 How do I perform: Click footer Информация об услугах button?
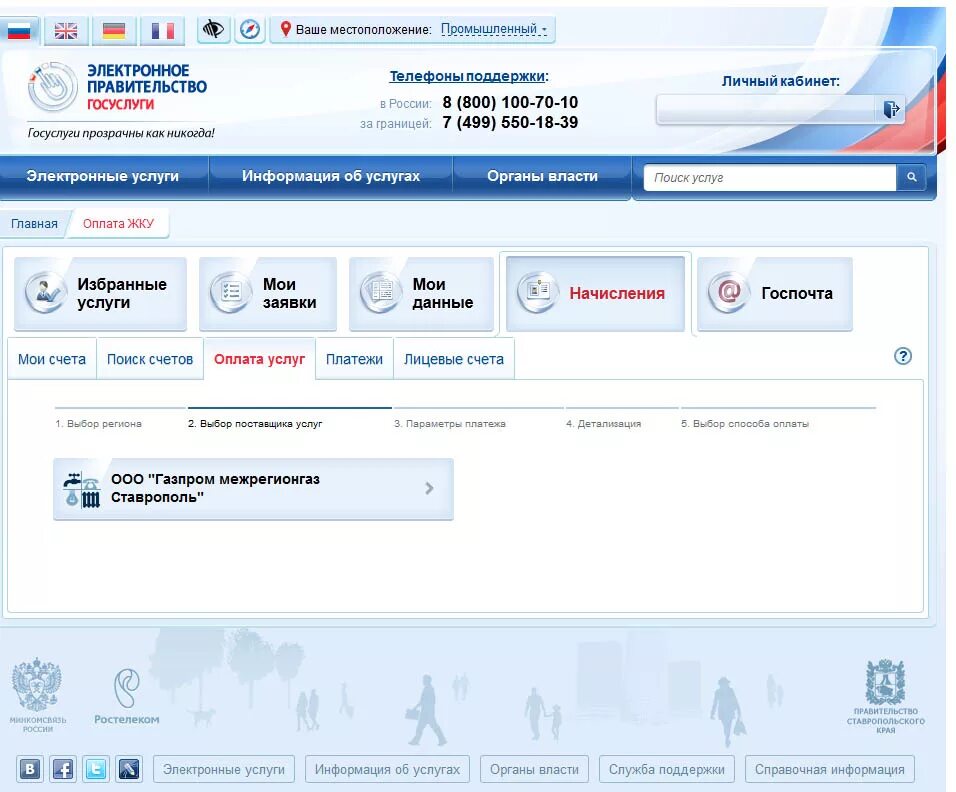tap(387, 769)
